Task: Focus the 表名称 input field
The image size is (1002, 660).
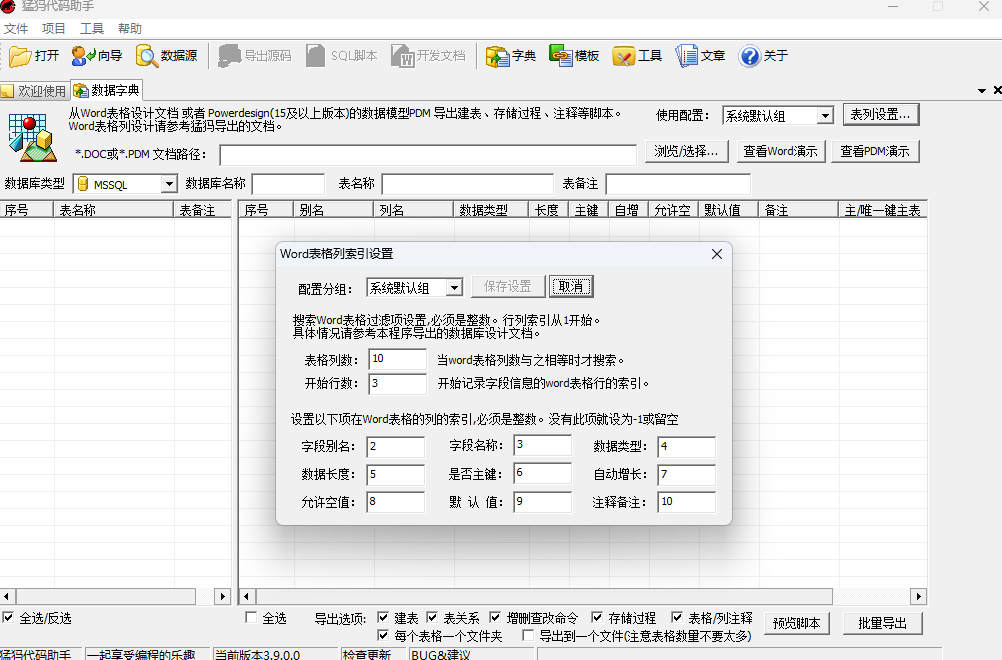Action: pos(468,184)
